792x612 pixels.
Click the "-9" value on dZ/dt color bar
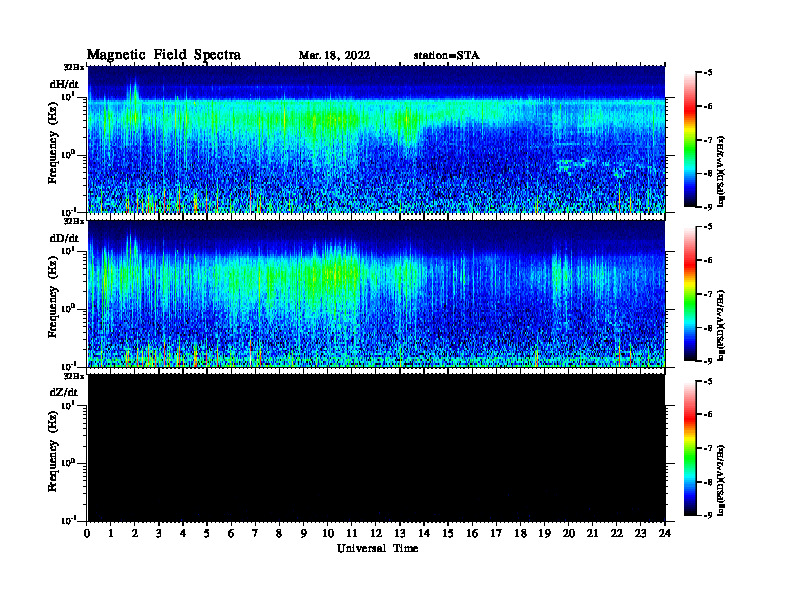tap(708, 515)
